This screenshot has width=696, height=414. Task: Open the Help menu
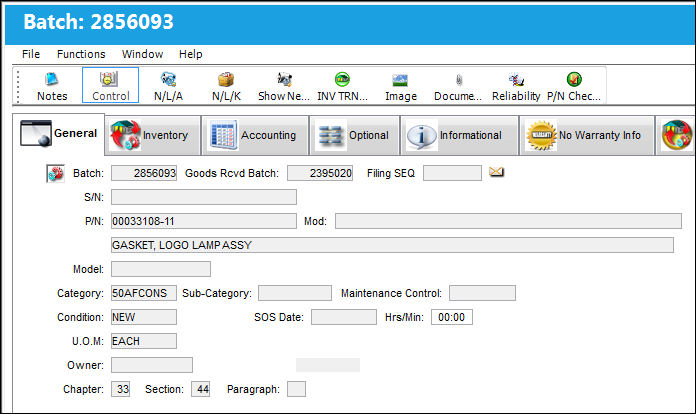[x=191, y=54]
